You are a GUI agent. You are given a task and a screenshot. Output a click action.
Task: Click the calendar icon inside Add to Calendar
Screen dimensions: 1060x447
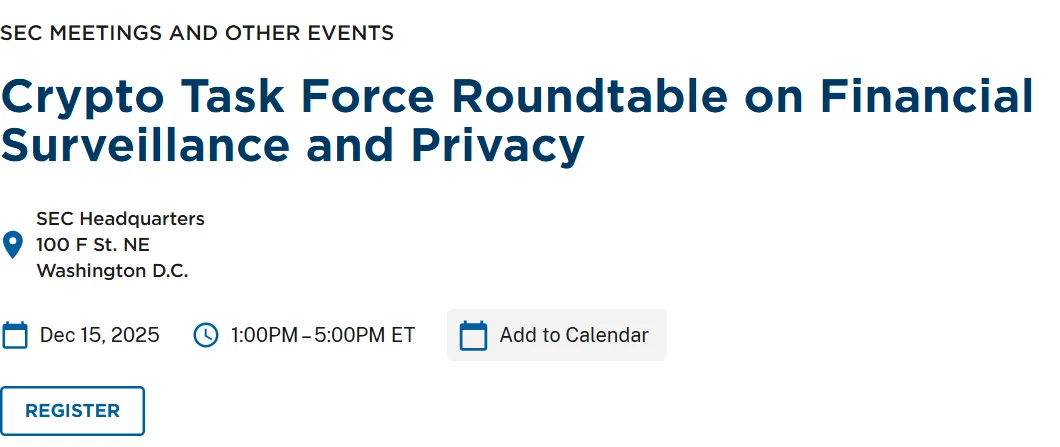473,335
